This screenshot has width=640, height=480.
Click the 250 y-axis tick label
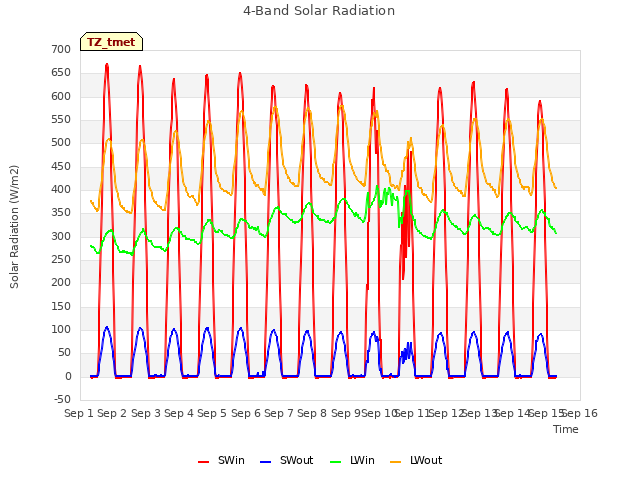[61, 260]
